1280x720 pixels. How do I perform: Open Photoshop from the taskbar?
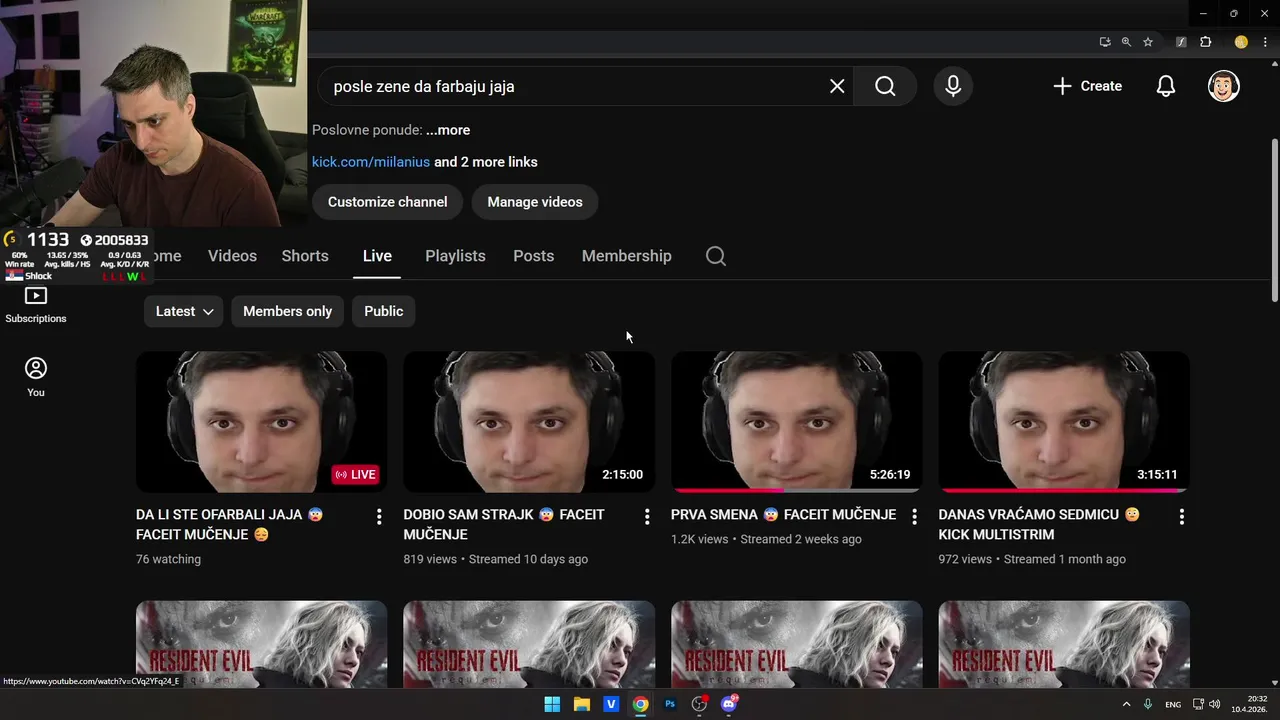tap(670, 704)
